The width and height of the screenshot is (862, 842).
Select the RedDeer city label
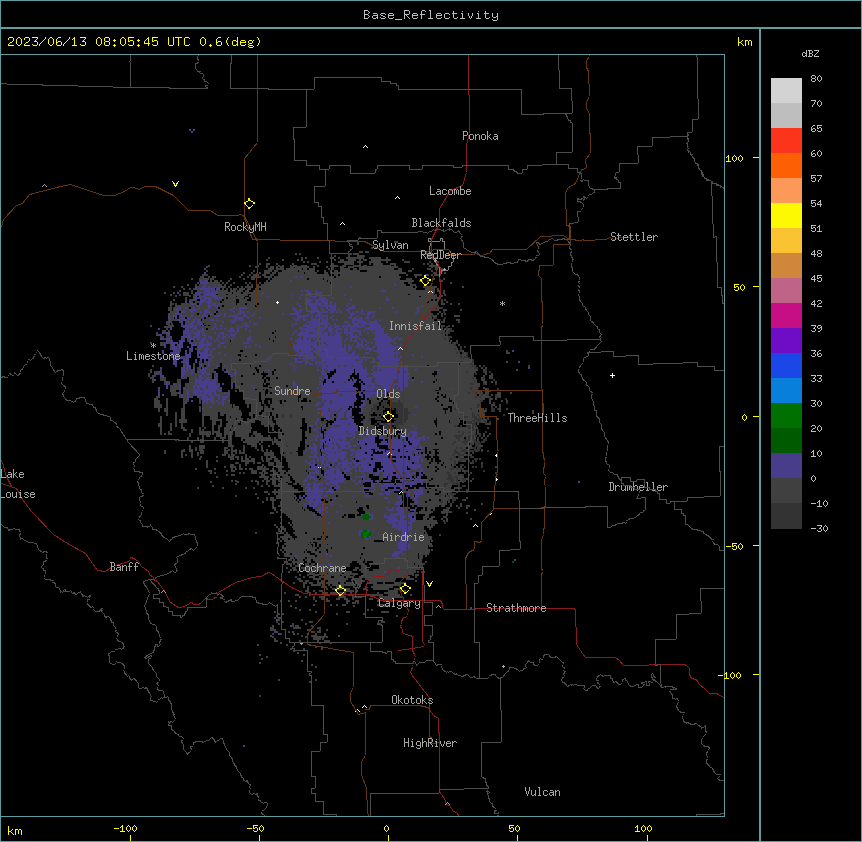coord(440,255)
